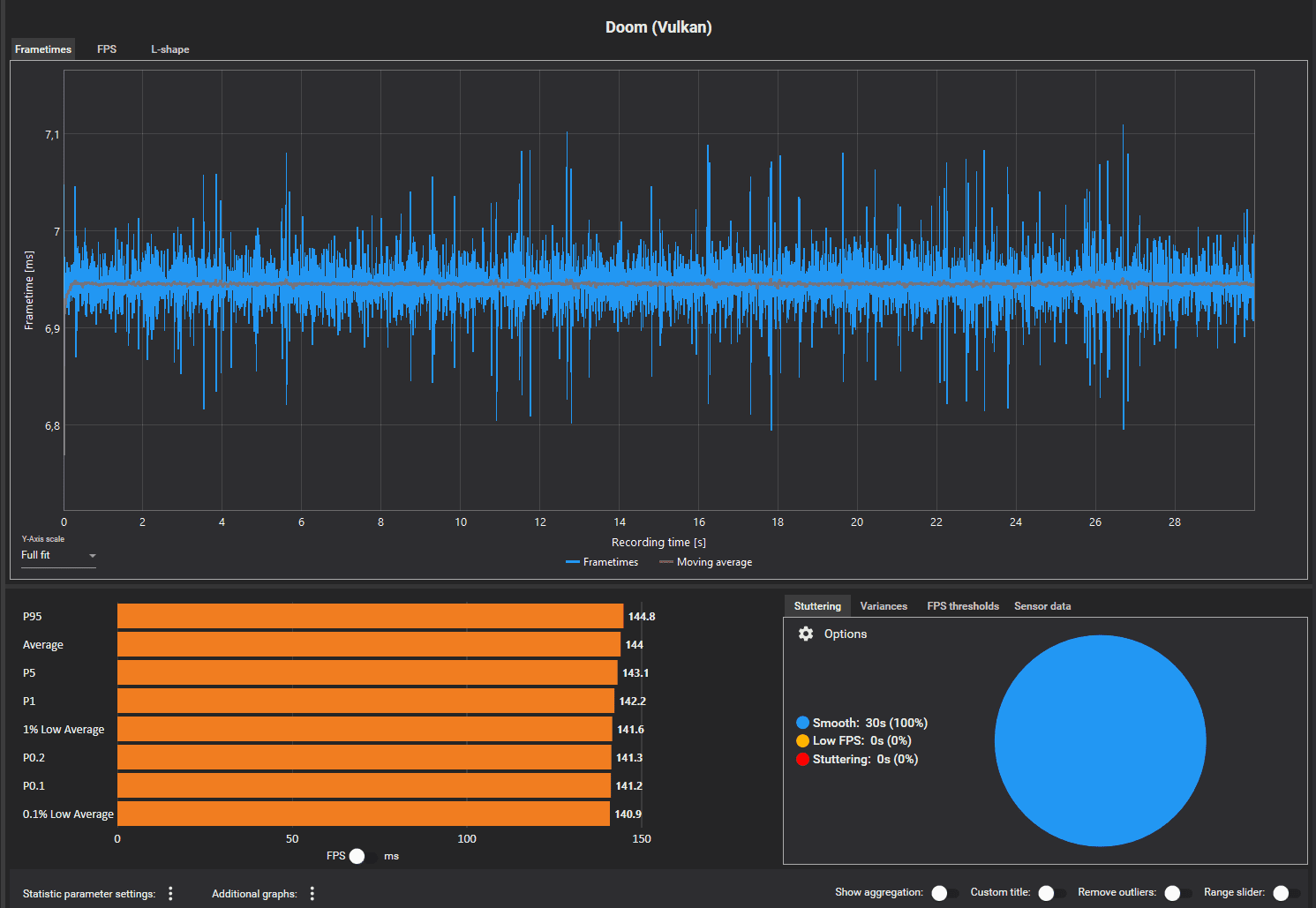This screenshot has height=908, width=1316.
Task: Click the 144.8 value label
Action: coord(642,616)
